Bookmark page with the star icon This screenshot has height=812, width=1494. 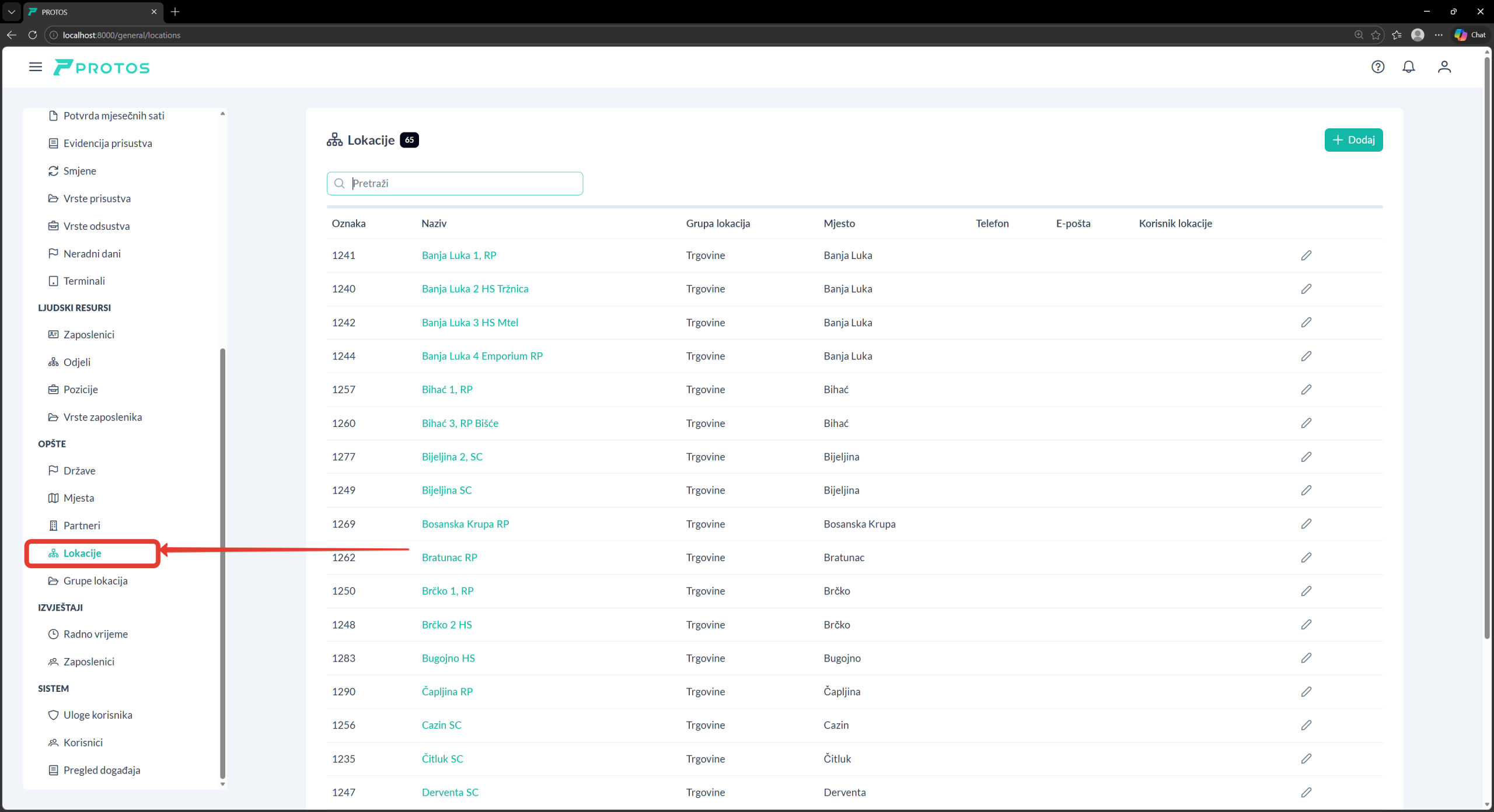point(1376,35)
